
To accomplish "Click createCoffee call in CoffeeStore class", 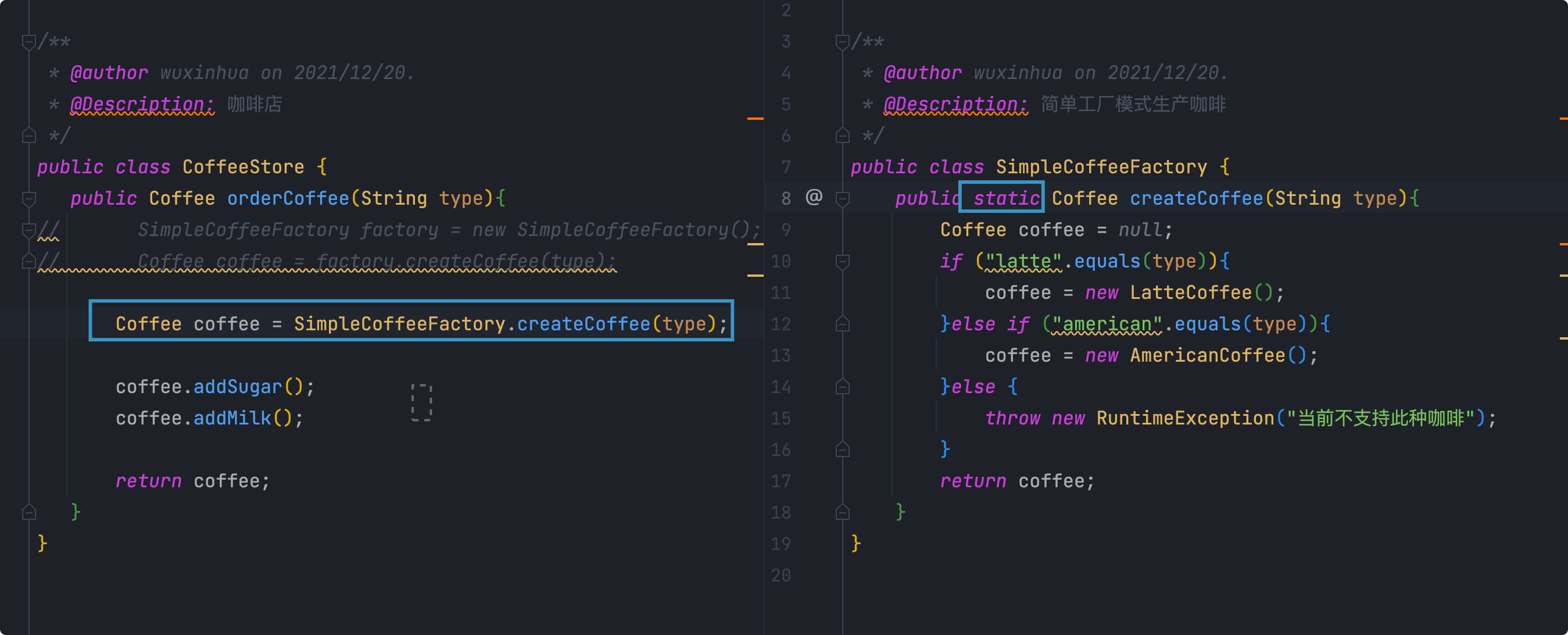I will (583, 324).
